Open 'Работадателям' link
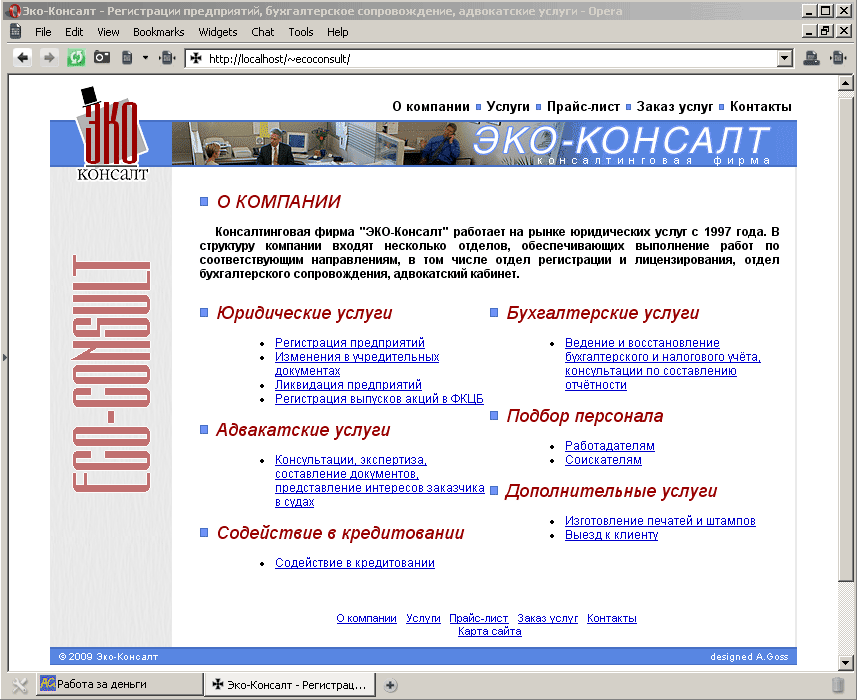857x700 pixels. point(609,446)
